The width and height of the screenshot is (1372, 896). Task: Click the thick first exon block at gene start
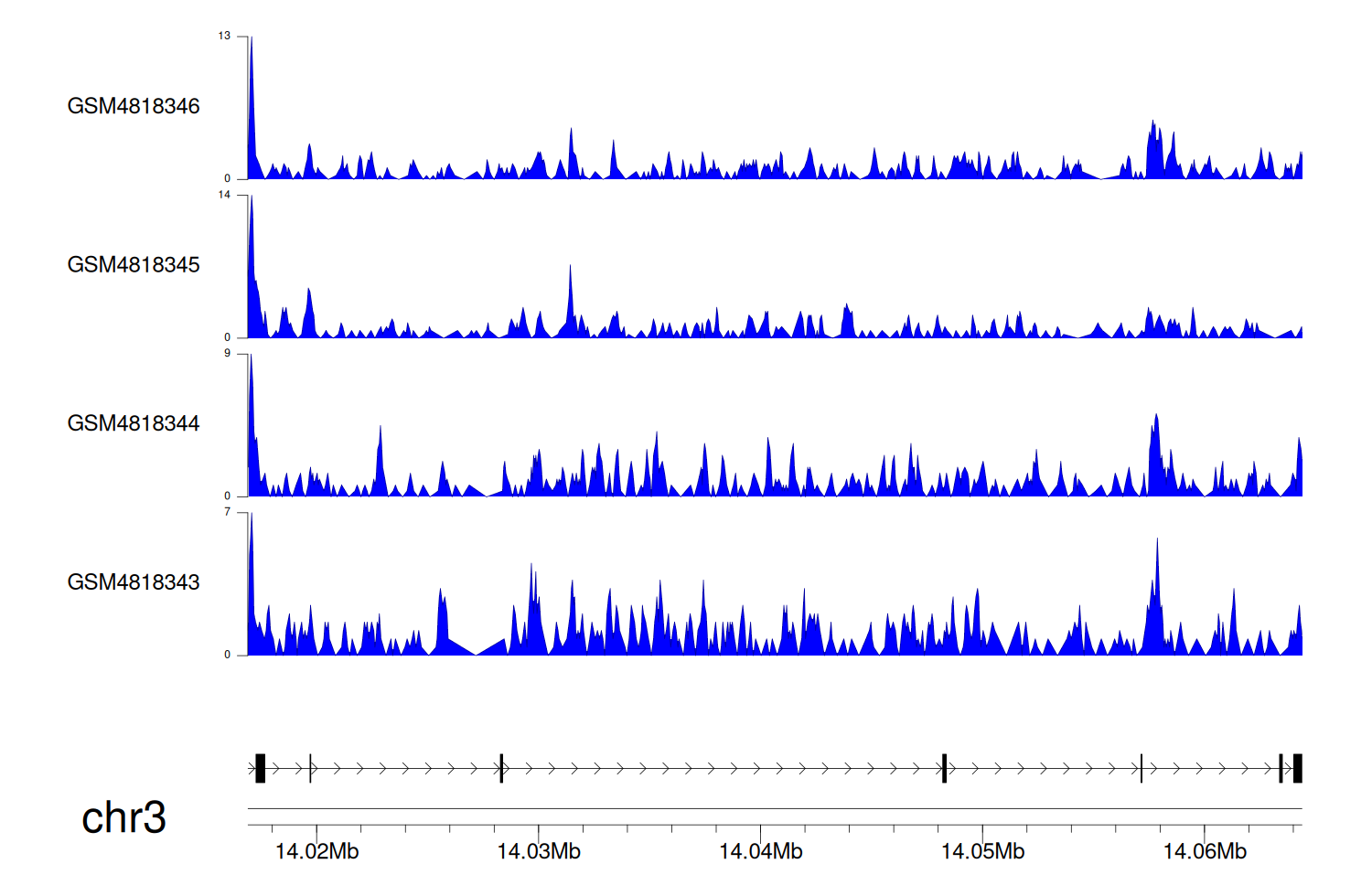click(260, 768)
